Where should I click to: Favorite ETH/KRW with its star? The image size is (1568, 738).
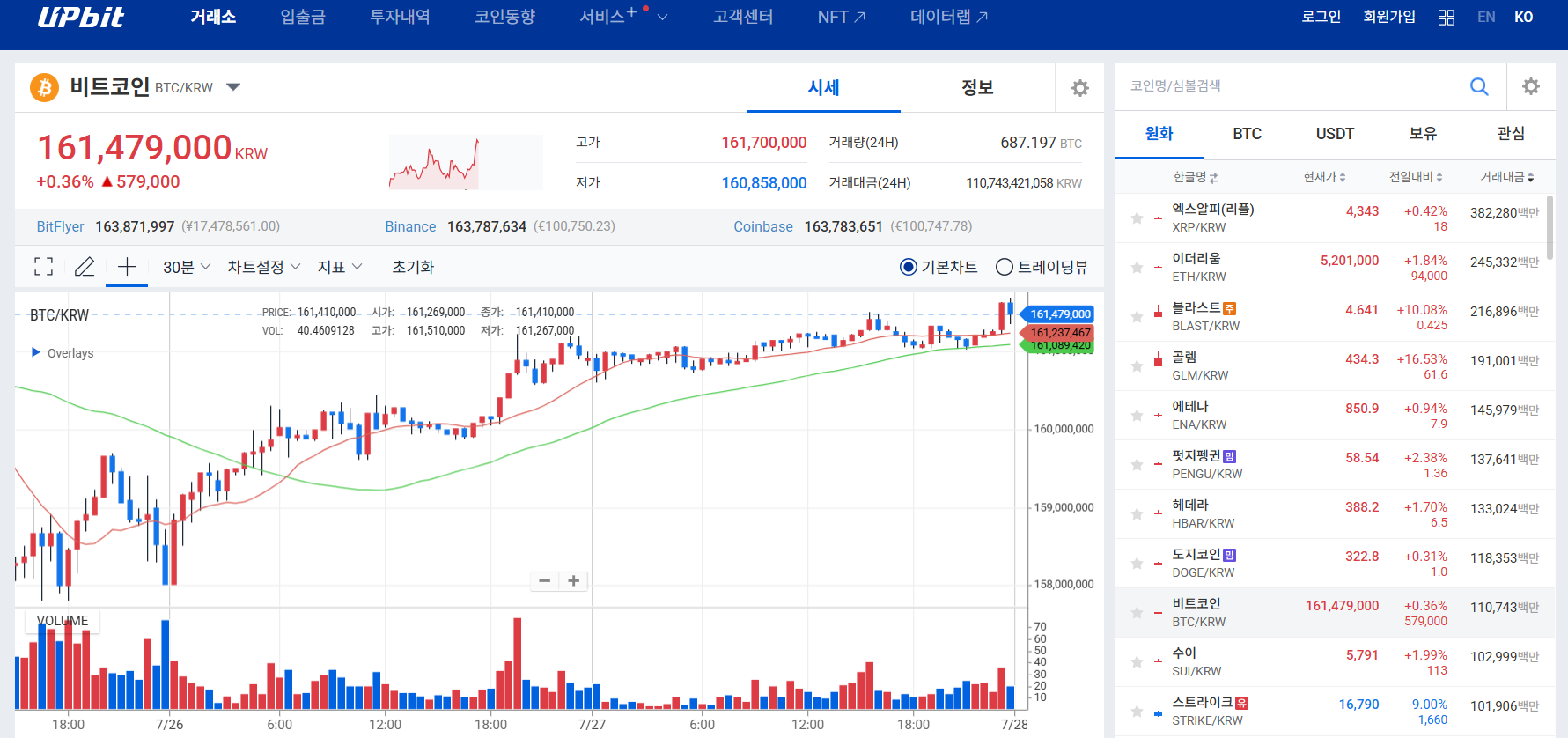click(x=1137, y=268)
